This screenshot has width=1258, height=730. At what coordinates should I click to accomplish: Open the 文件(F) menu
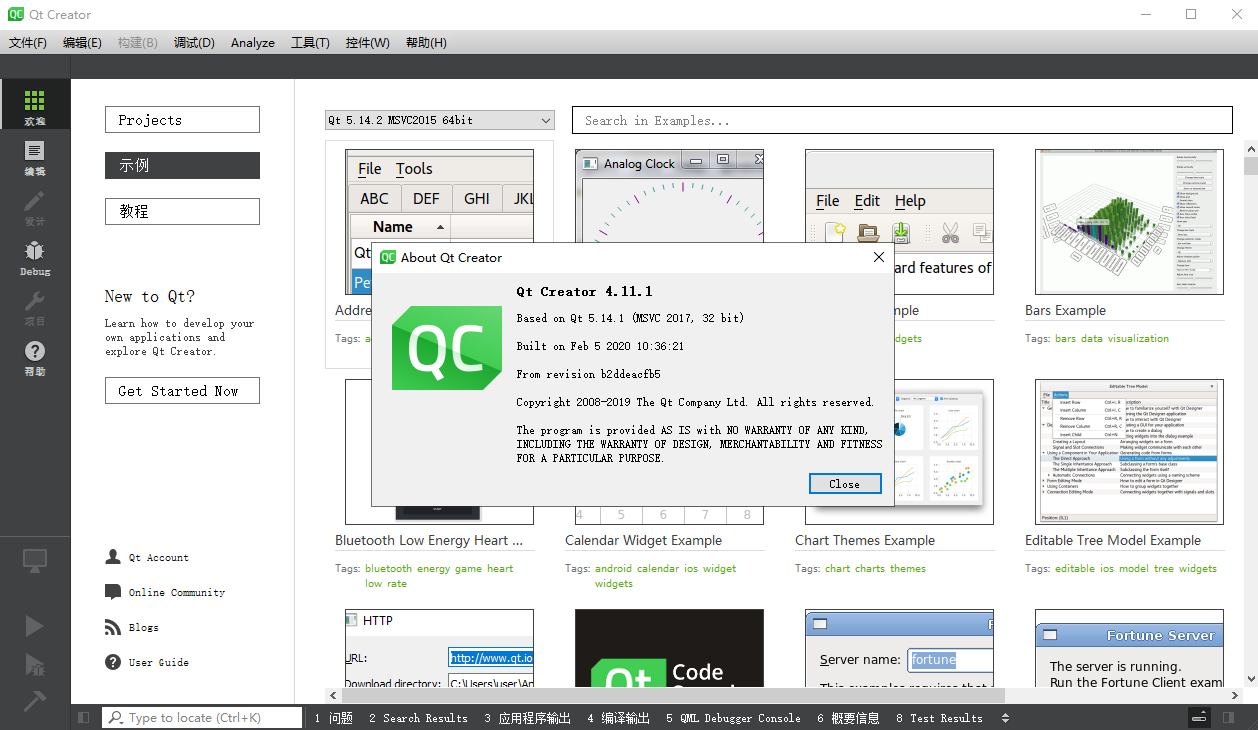[x=28, y=43]
